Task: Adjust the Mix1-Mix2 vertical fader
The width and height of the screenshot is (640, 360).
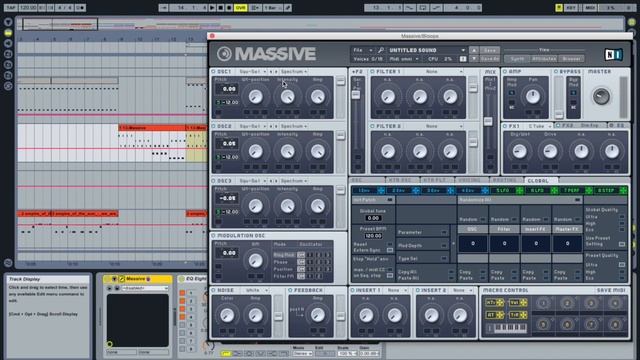Action: pos(488,121)
